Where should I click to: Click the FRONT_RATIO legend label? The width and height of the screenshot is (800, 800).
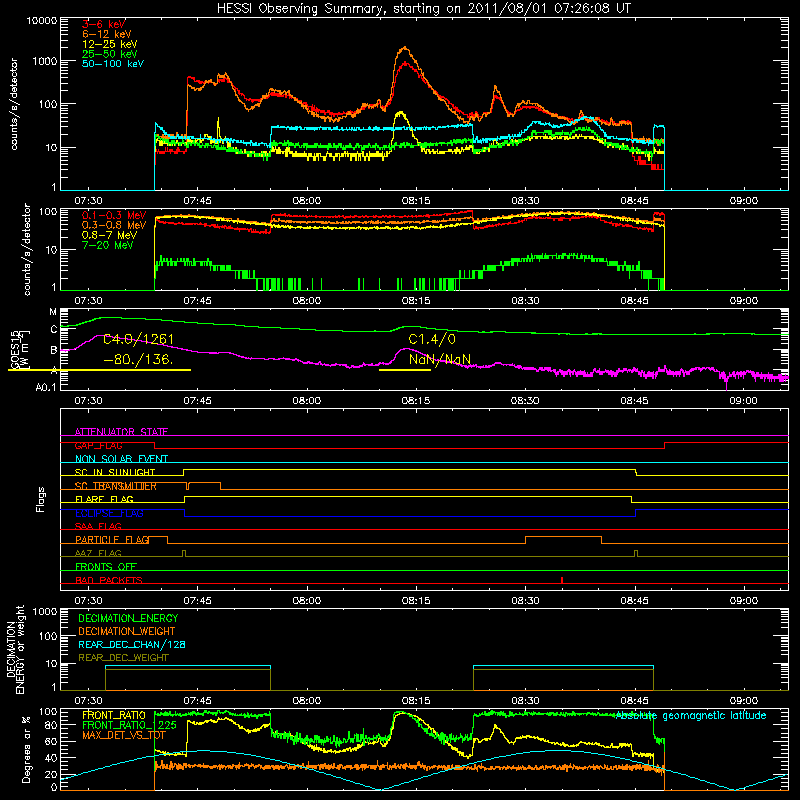[x=114, y=715]
